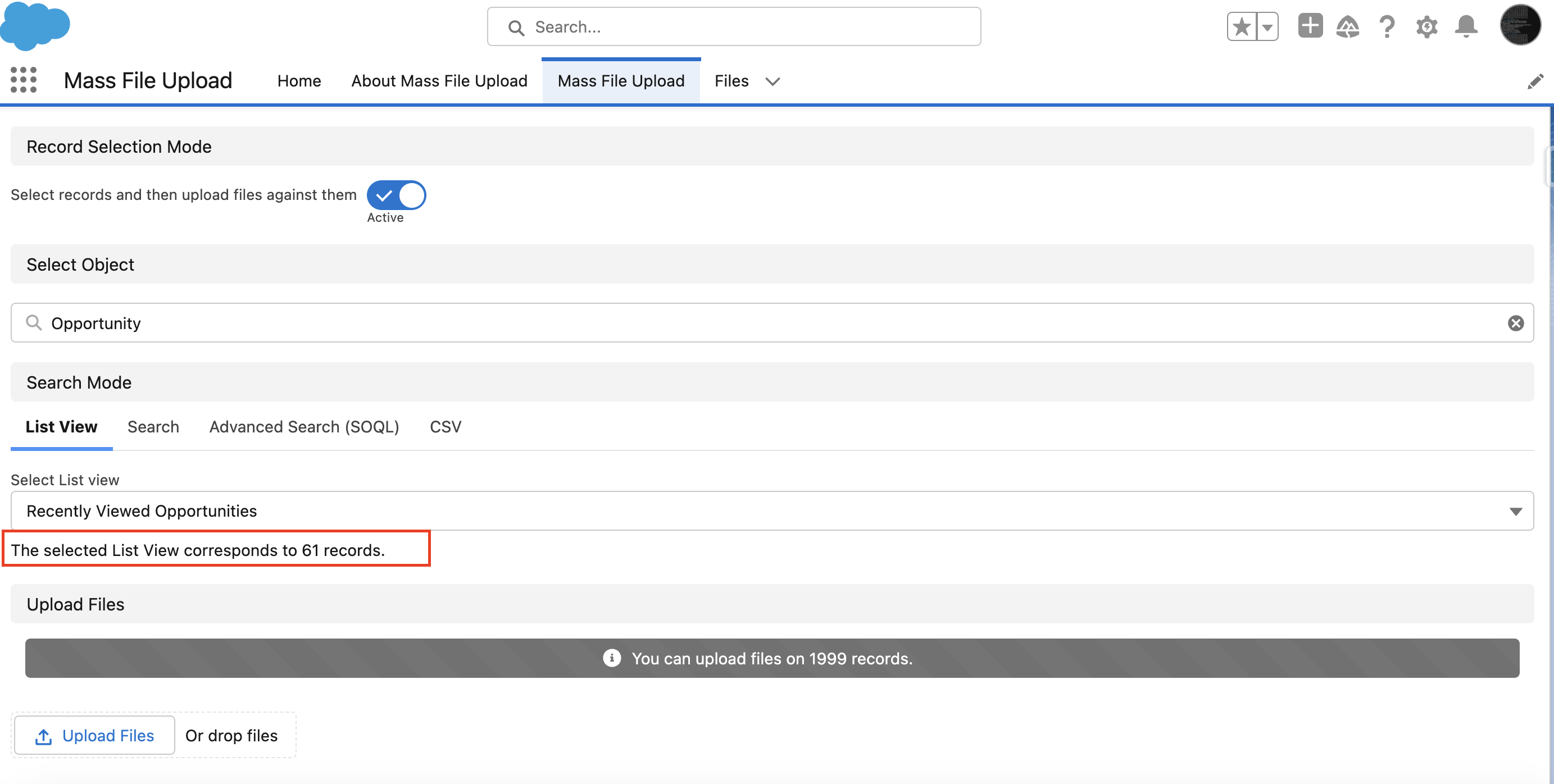Click the Favorites star icon
The height and width of the screenshot is (784, 1554).
point(1242,26)
